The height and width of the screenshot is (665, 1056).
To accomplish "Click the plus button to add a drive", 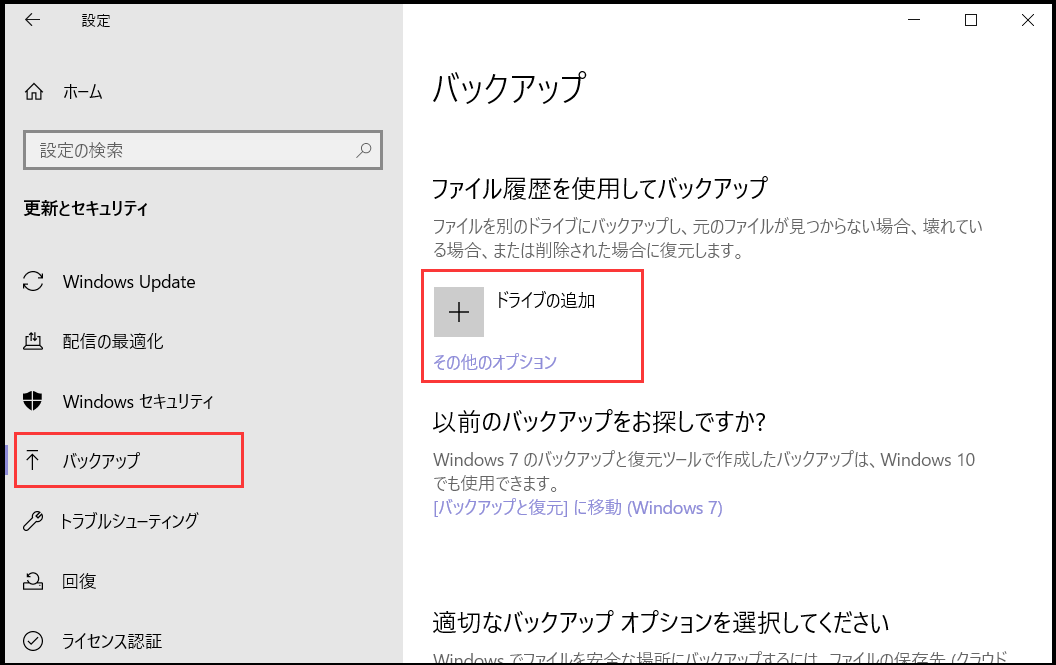I will 459,312.
